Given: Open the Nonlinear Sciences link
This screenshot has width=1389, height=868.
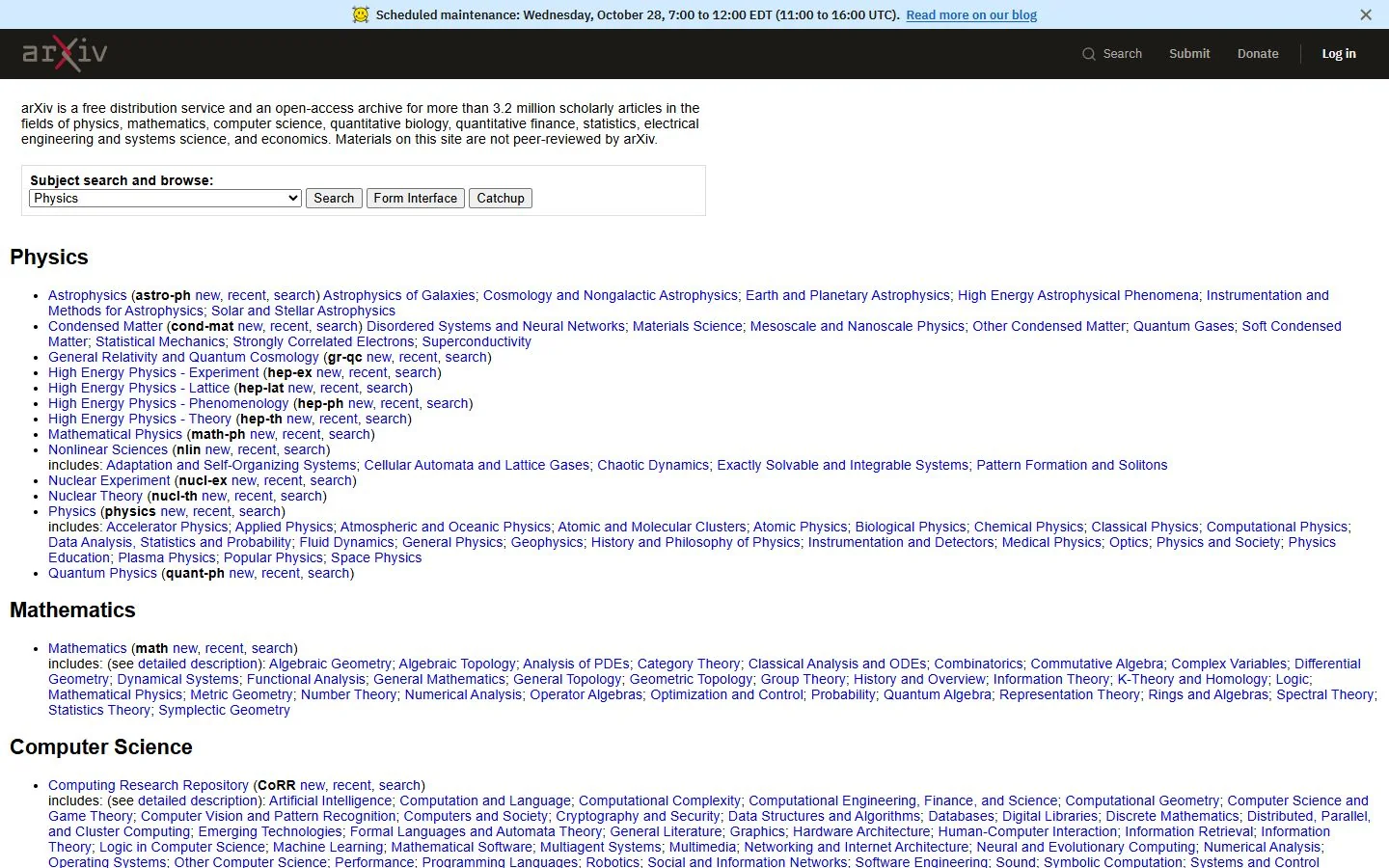Looking at the screenshot, I should [x=108, y=449].
